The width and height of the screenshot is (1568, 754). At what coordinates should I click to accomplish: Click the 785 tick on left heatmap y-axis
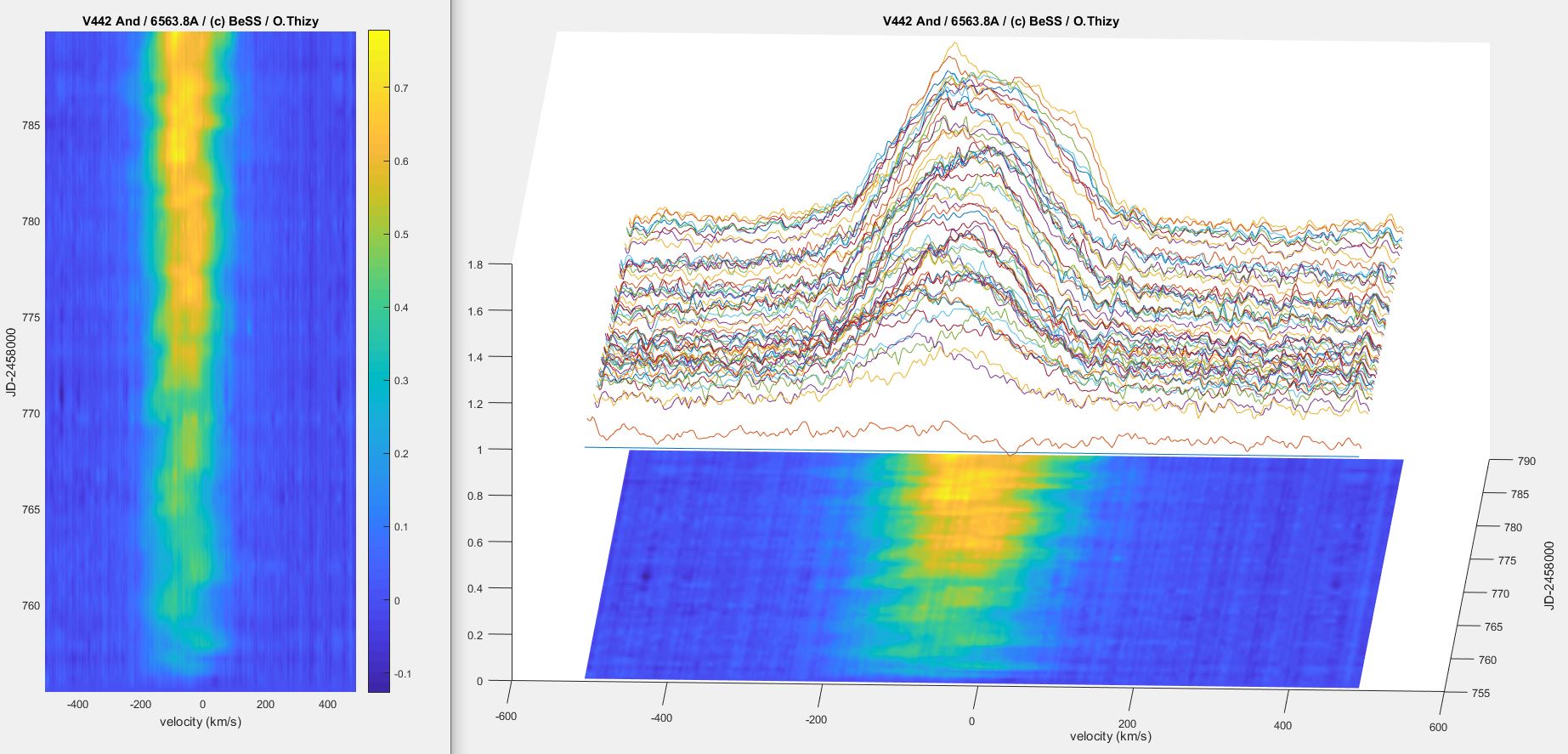(x=31, y=126)
